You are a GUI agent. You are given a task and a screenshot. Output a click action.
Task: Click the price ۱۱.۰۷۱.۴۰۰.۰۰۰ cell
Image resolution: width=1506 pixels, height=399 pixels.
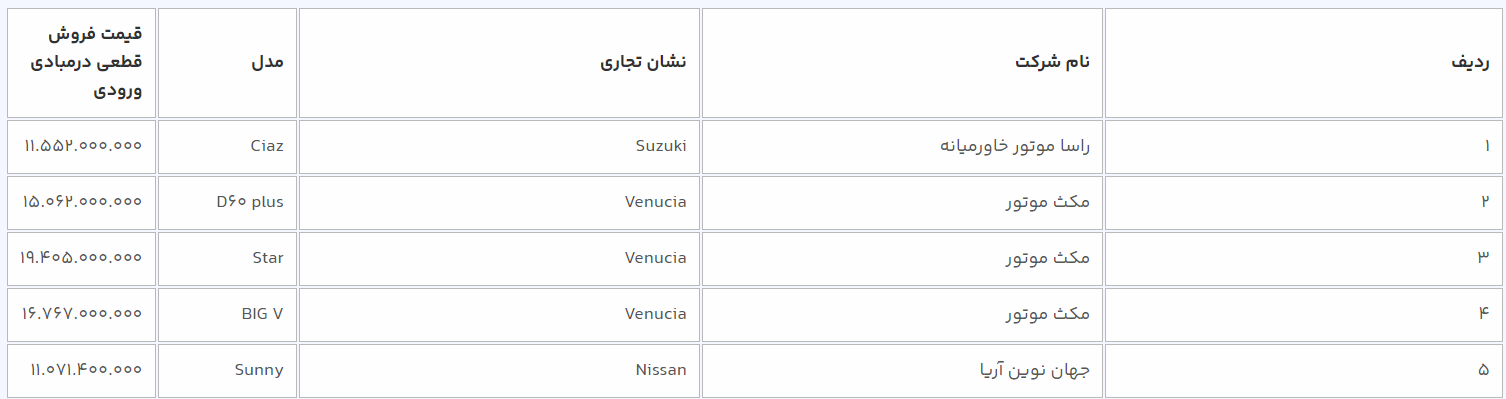coord(81,370)
